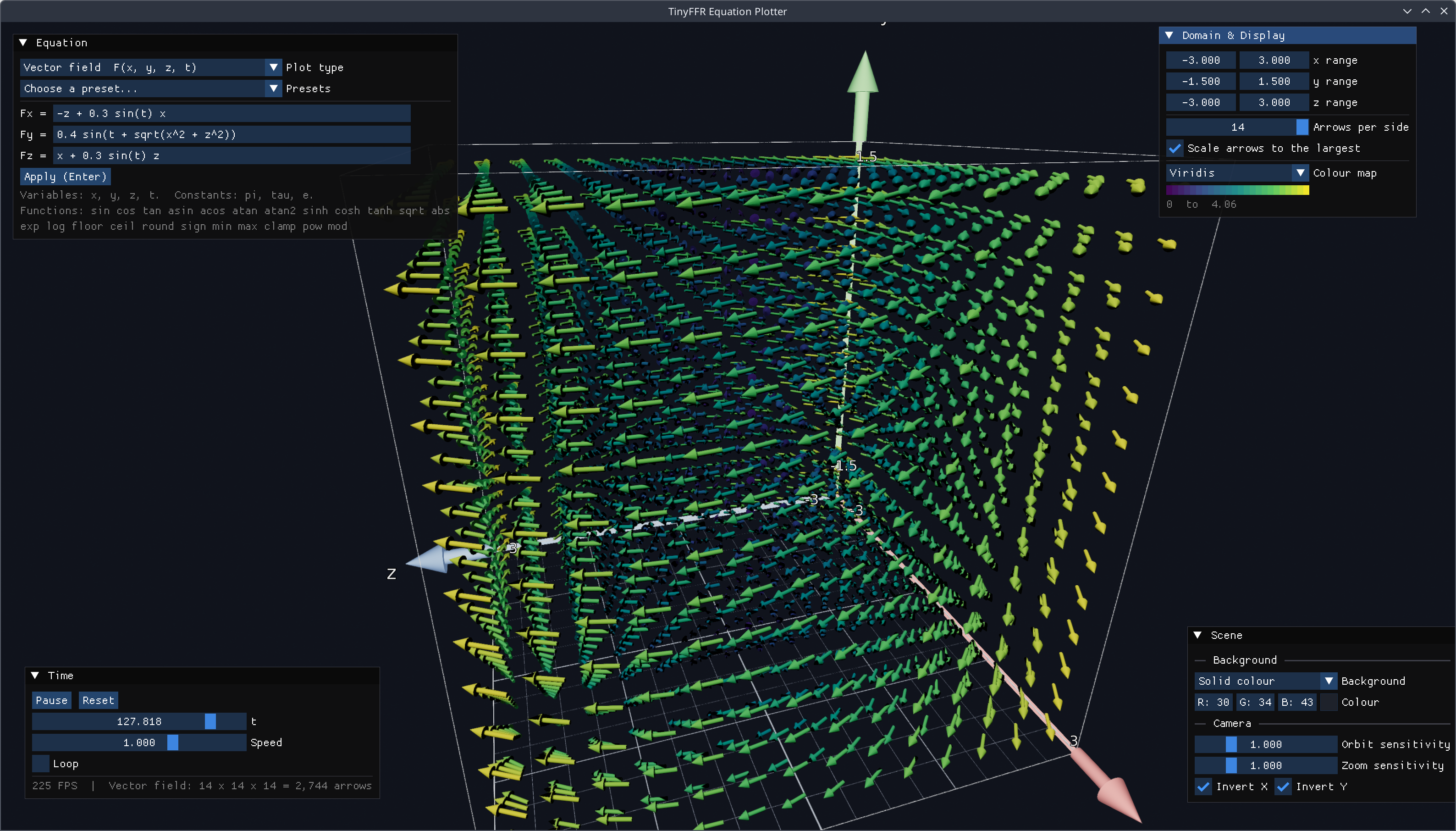Click the Apply (Enter) button
The width and height of the screenshot is (1456, 831).
(x=65, y=177)
